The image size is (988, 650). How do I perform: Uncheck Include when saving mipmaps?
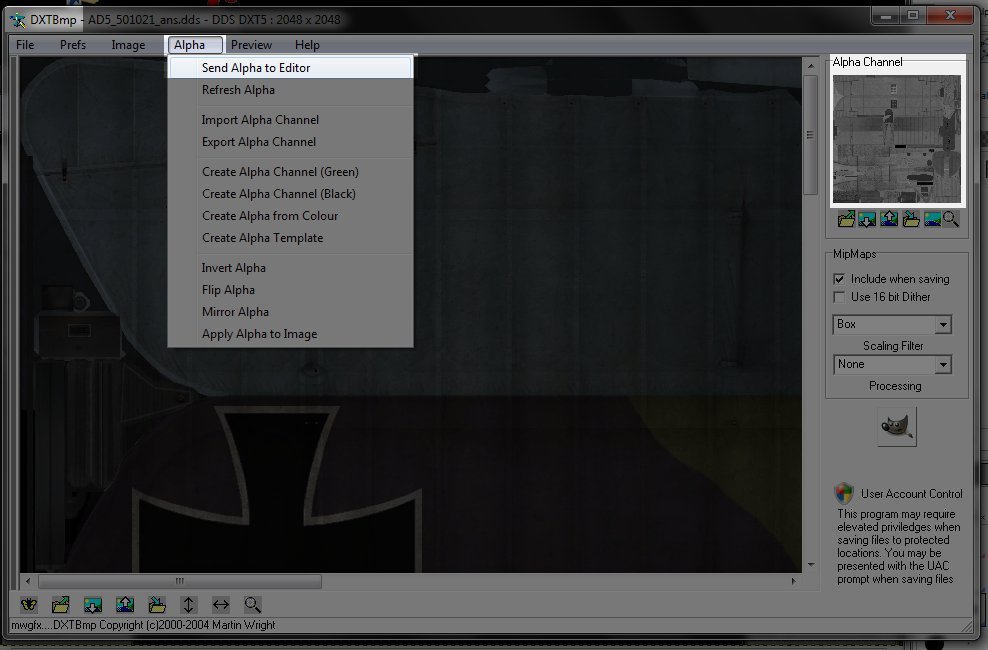click(x=839, y=279)
